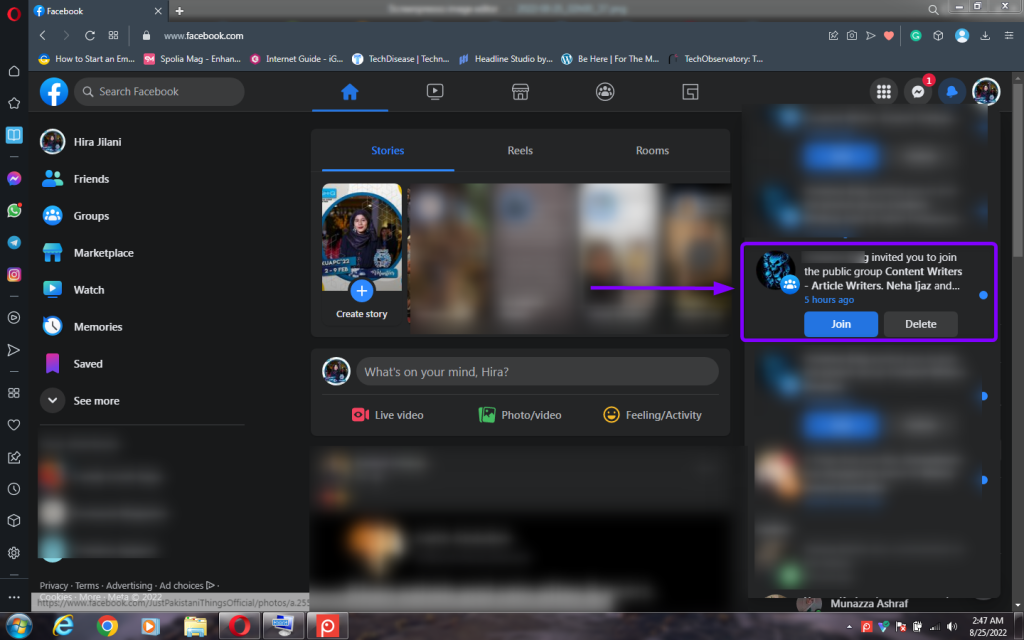Open Internet Explorer from the taskbar
Screen dimensions: 1024x640
coord(63,626)
